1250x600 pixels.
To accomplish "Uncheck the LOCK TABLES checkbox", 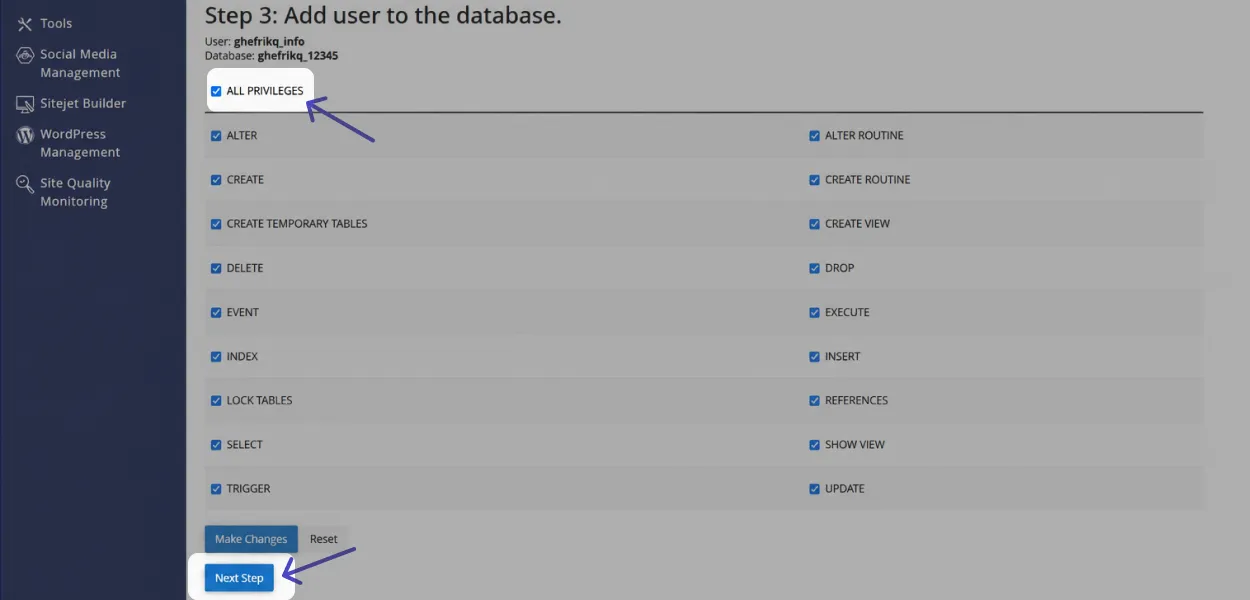I will [216, 400].
